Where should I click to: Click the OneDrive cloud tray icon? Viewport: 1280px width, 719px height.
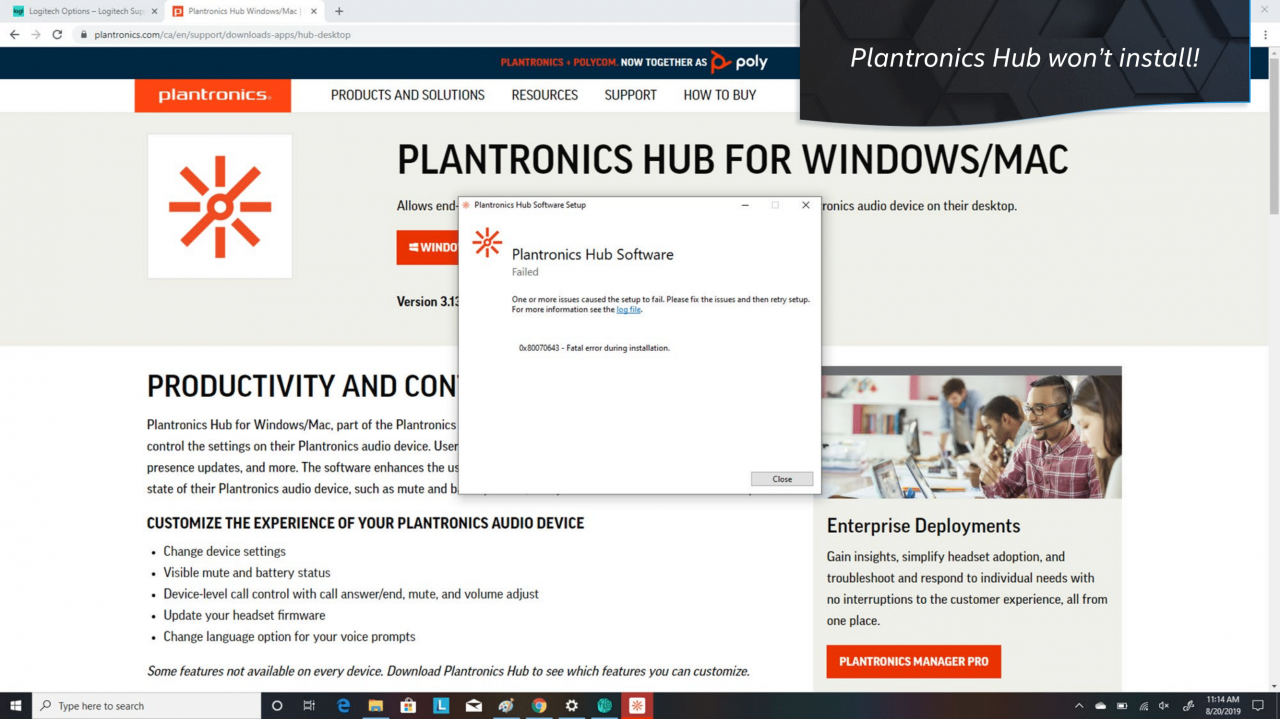(x=1100, y=705)
